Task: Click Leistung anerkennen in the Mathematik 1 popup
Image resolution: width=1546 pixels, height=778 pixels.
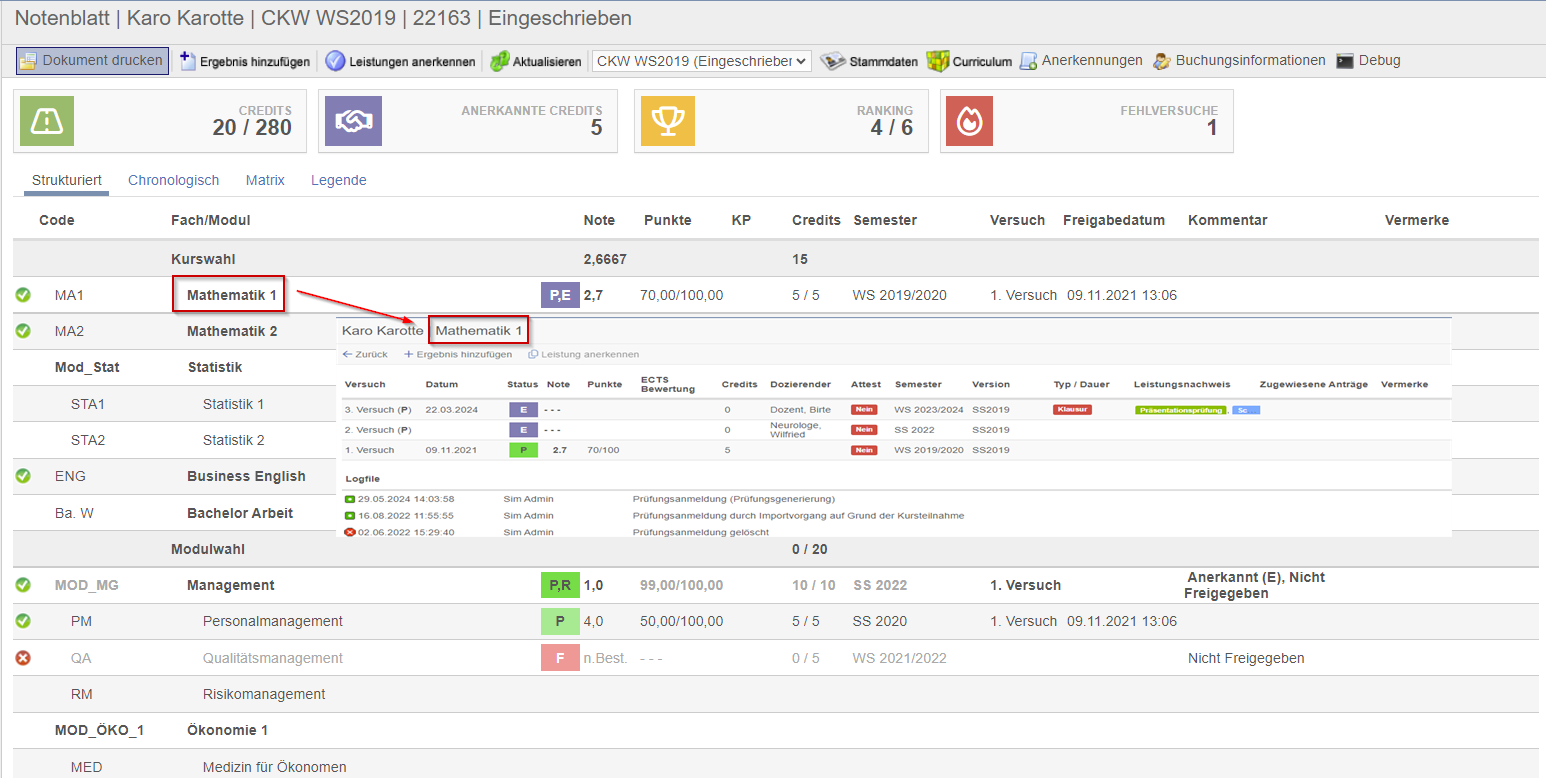Action: click(x=584, y=354)
